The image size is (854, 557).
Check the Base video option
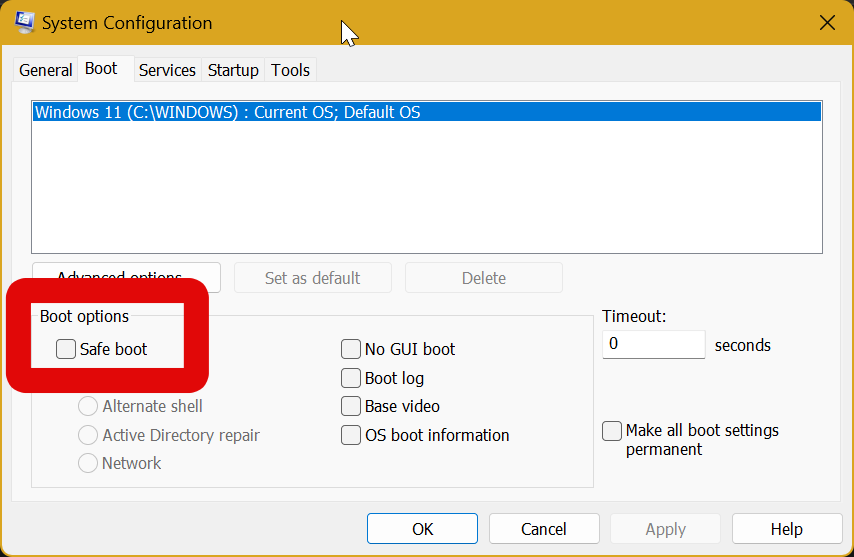pyautogui.click(x=351, y=406)
